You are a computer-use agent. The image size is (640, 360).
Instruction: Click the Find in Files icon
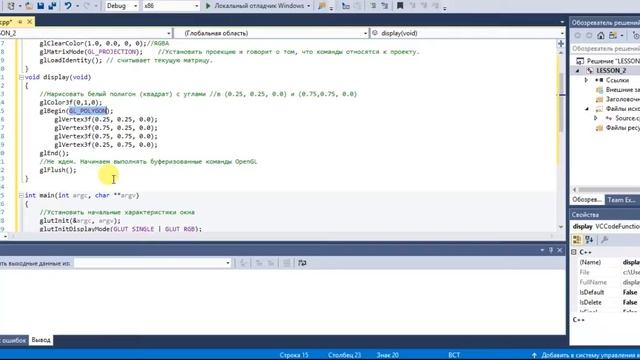click(322, 6)
